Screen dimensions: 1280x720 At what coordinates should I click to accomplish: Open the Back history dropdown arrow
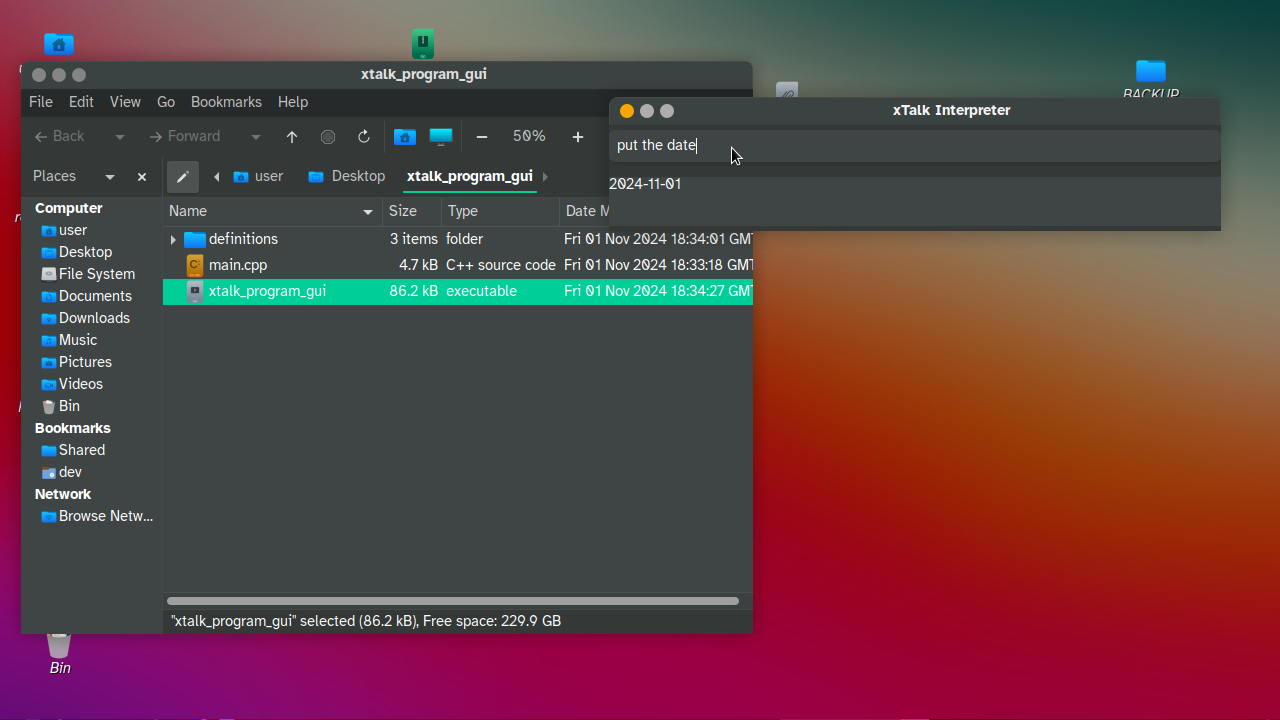pyautogui.click(x=120, y=137)
